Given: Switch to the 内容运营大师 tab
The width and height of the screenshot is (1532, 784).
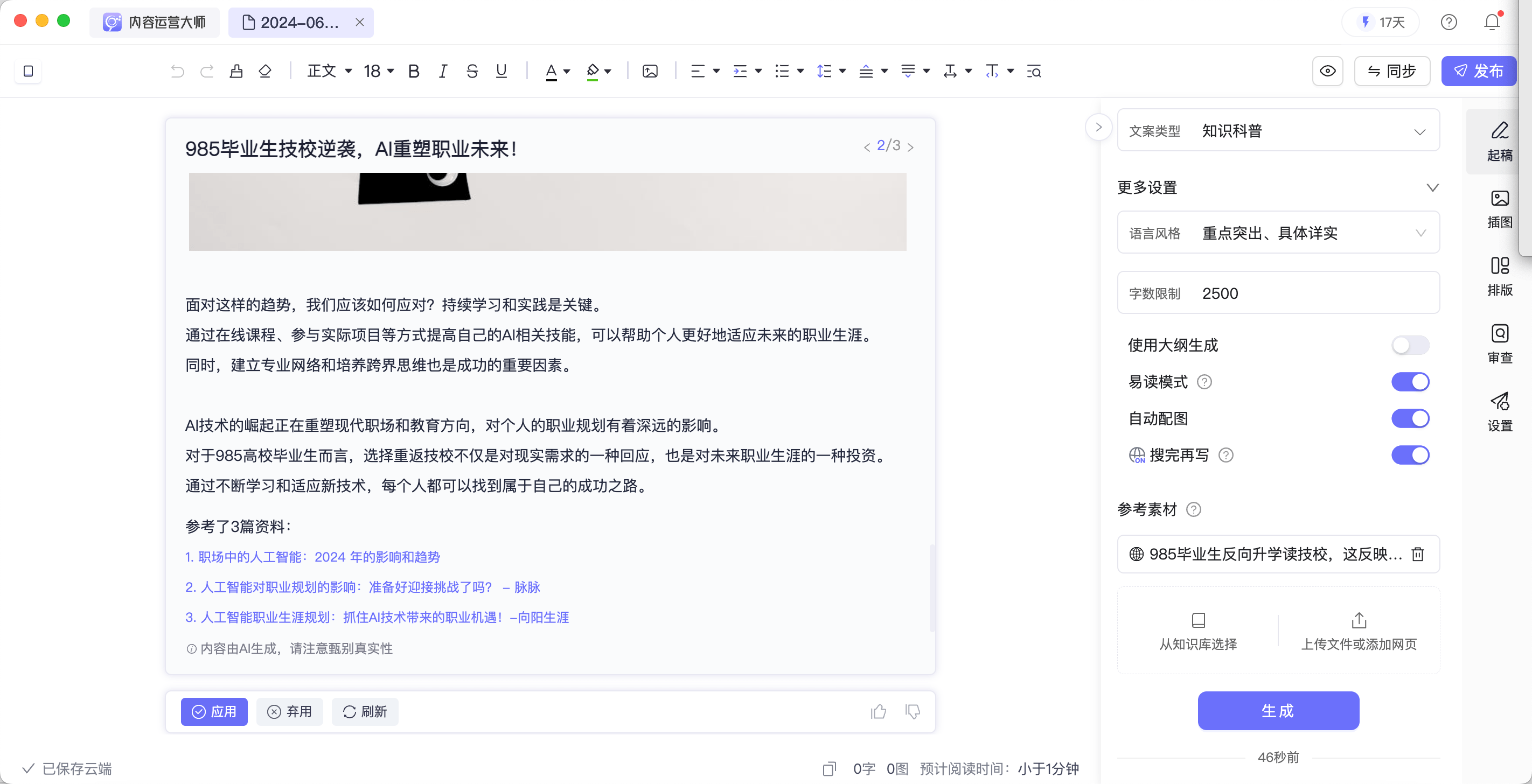Looking at the screenshot, I should [155, 23].
